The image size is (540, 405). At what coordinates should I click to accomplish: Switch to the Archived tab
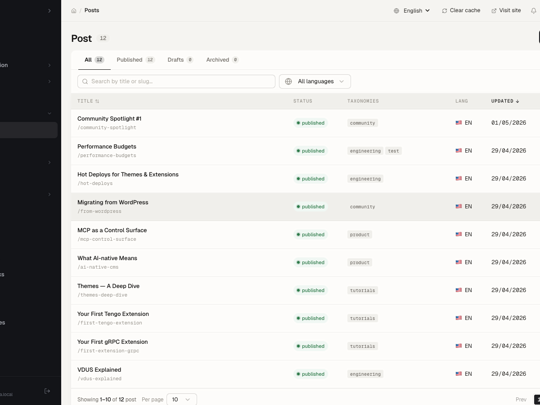(222, 60)
